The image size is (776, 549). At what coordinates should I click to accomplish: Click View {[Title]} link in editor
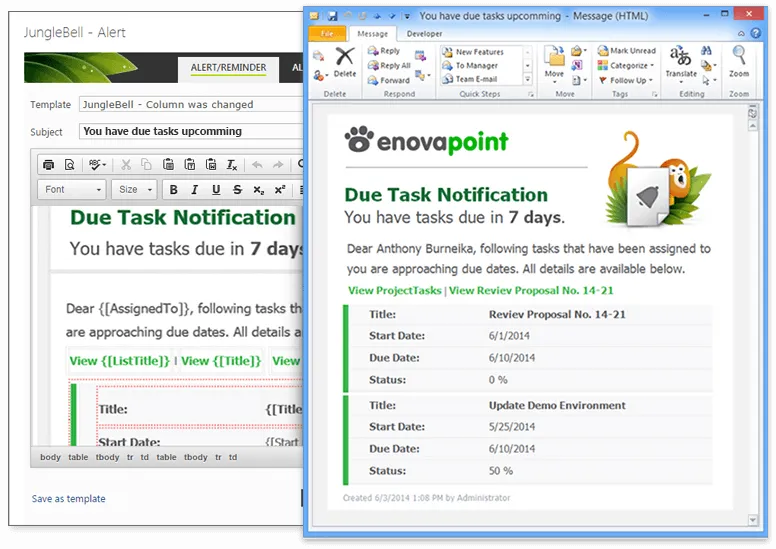[221, 361]
